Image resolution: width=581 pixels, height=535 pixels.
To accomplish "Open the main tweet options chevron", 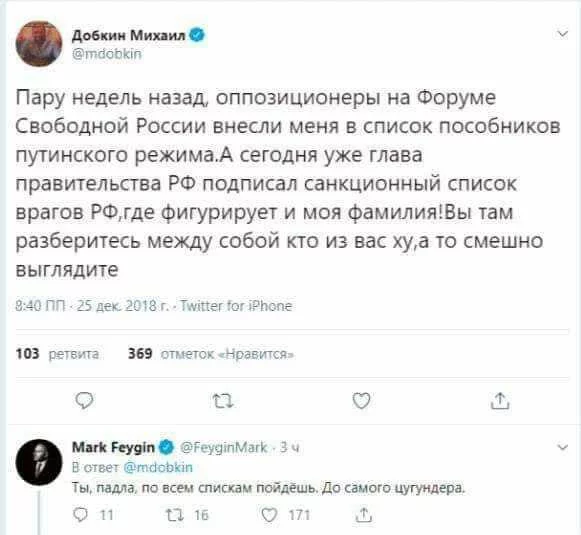I will point(563,34).
